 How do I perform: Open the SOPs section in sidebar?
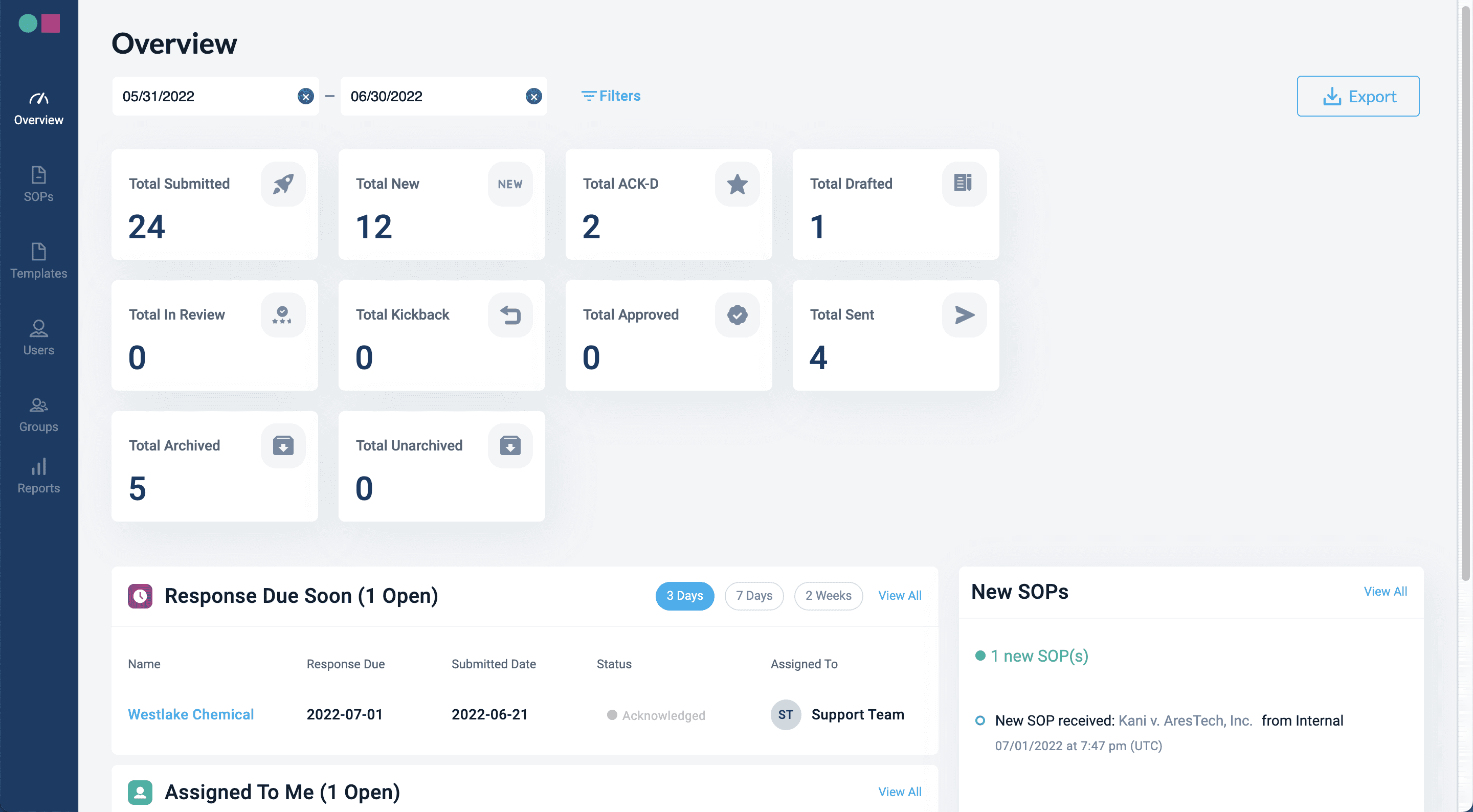pyautogui.click(x=38, y=184)
